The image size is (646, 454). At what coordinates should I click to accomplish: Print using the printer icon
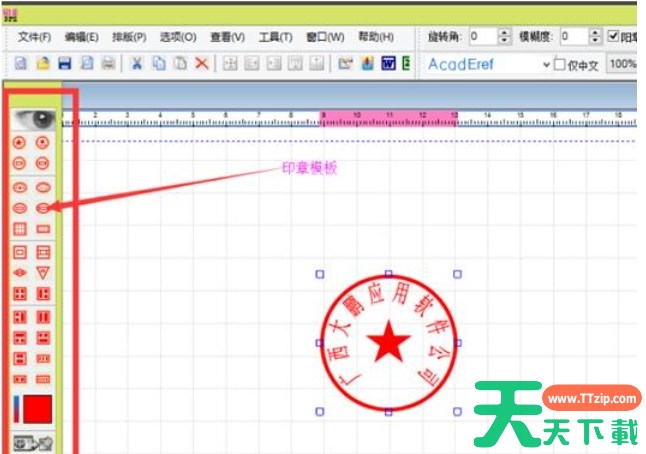108,63
